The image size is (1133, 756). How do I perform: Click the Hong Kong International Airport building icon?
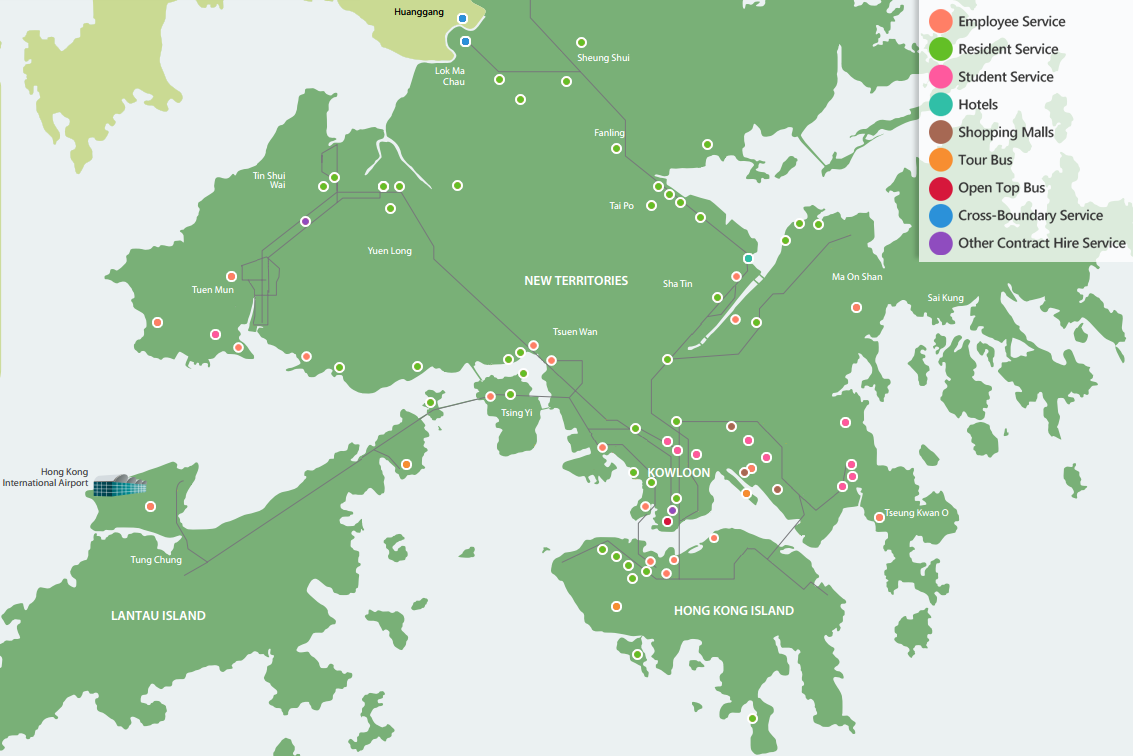(118, 487)
